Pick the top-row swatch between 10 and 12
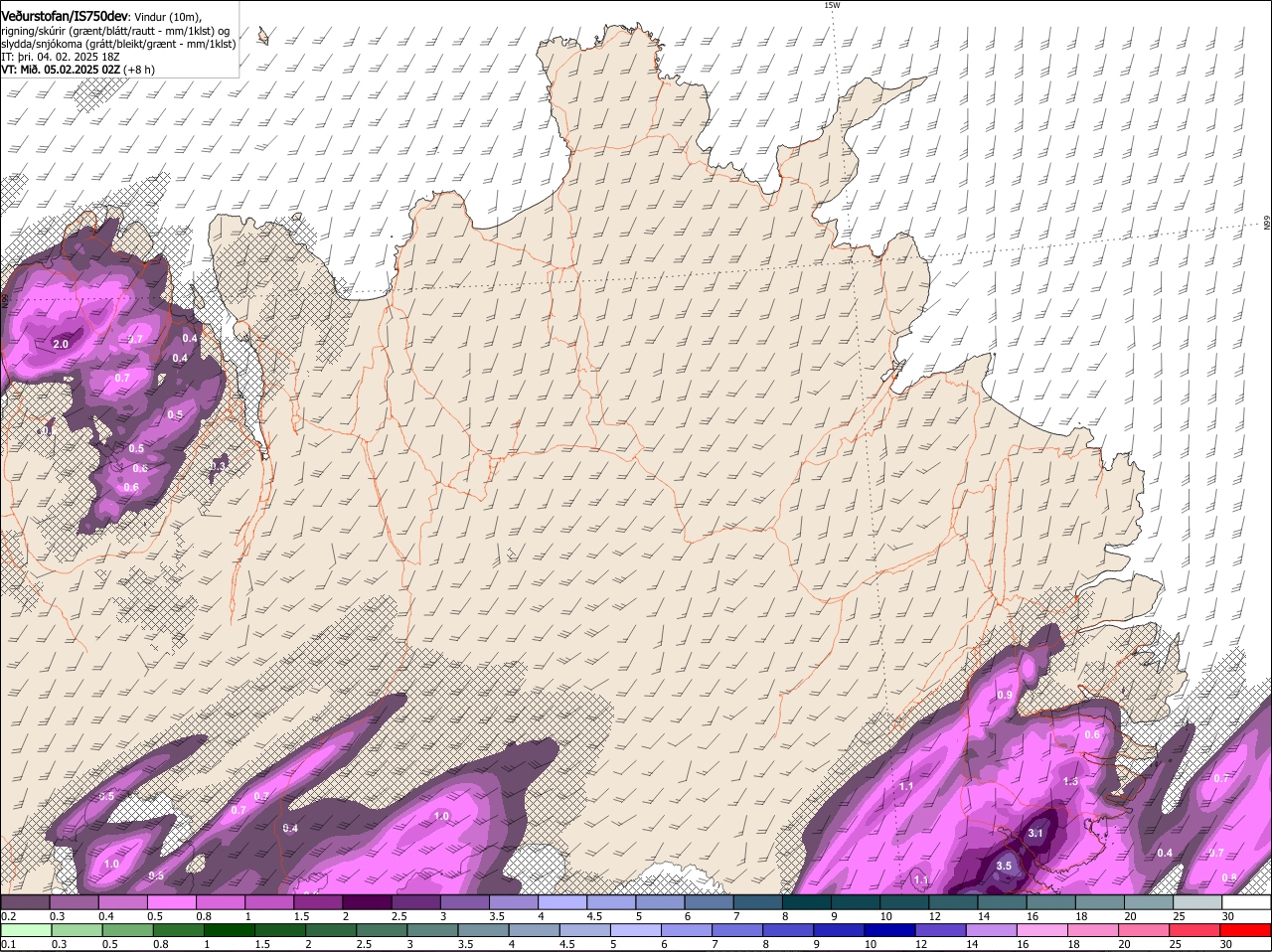Image resolution: width=1272 pixels, height=952 pixels. tap(904, 902)
